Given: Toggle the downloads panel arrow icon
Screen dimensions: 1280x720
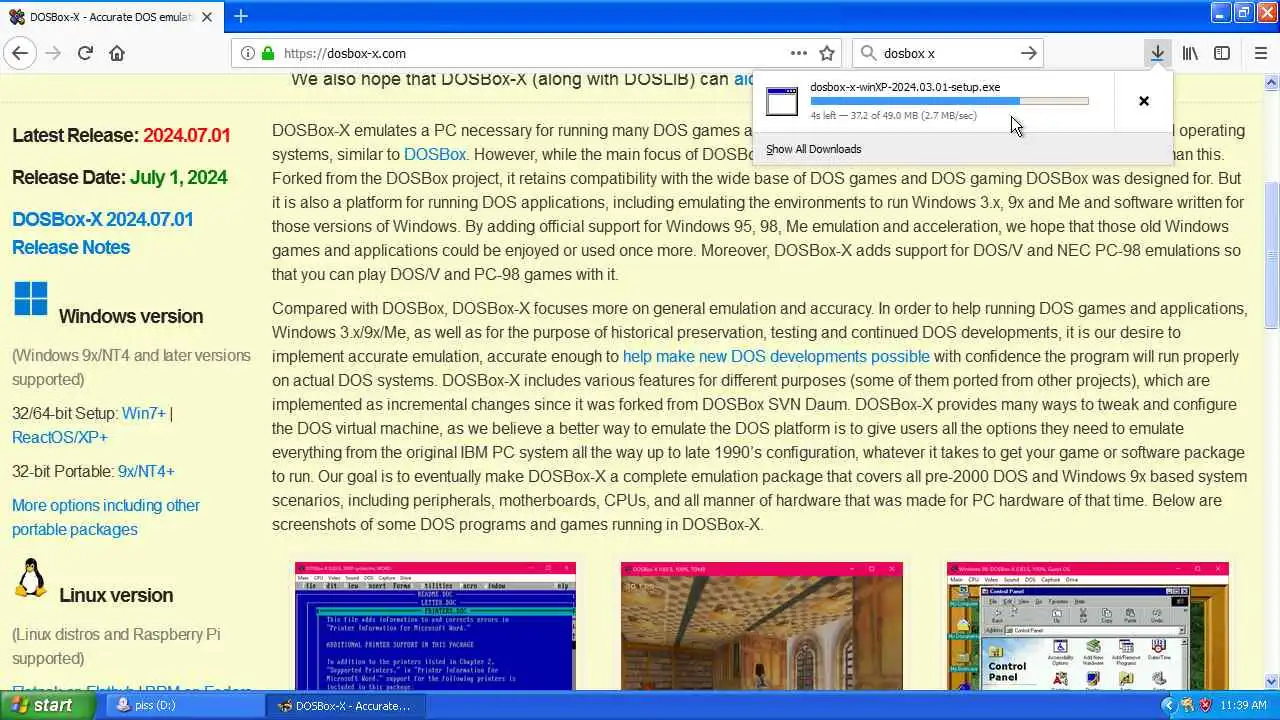Looking at the screenshot, I should point(1157,53).
